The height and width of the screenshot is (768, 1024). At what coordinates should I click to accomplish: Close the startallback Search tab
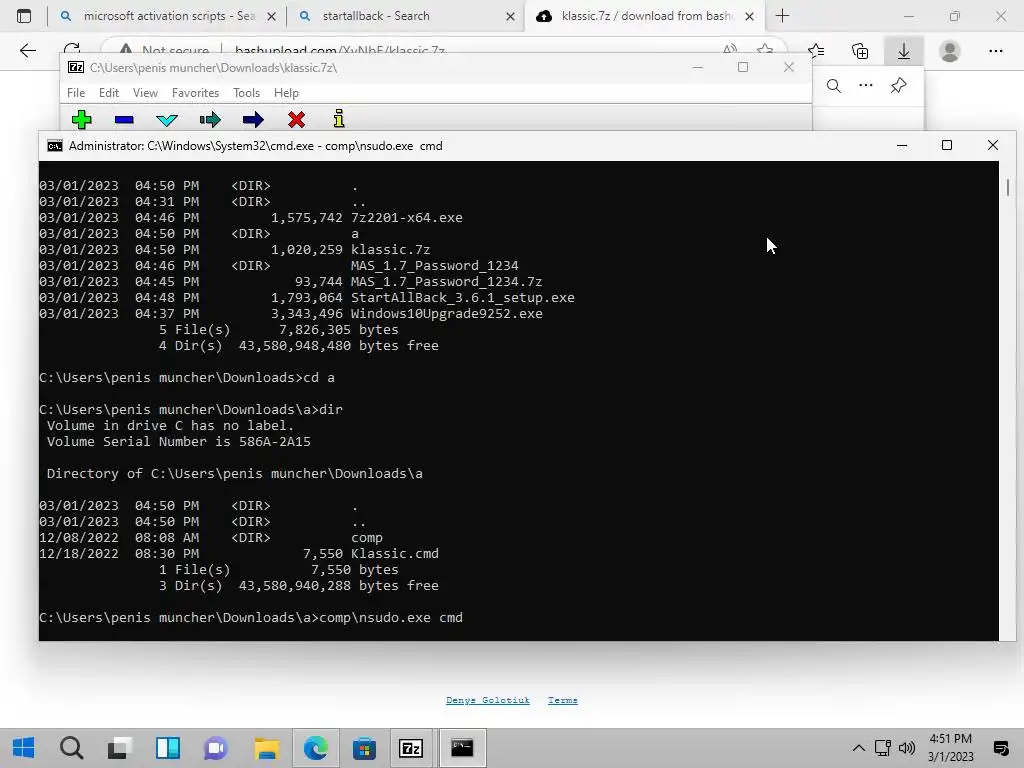coord(511,16)
